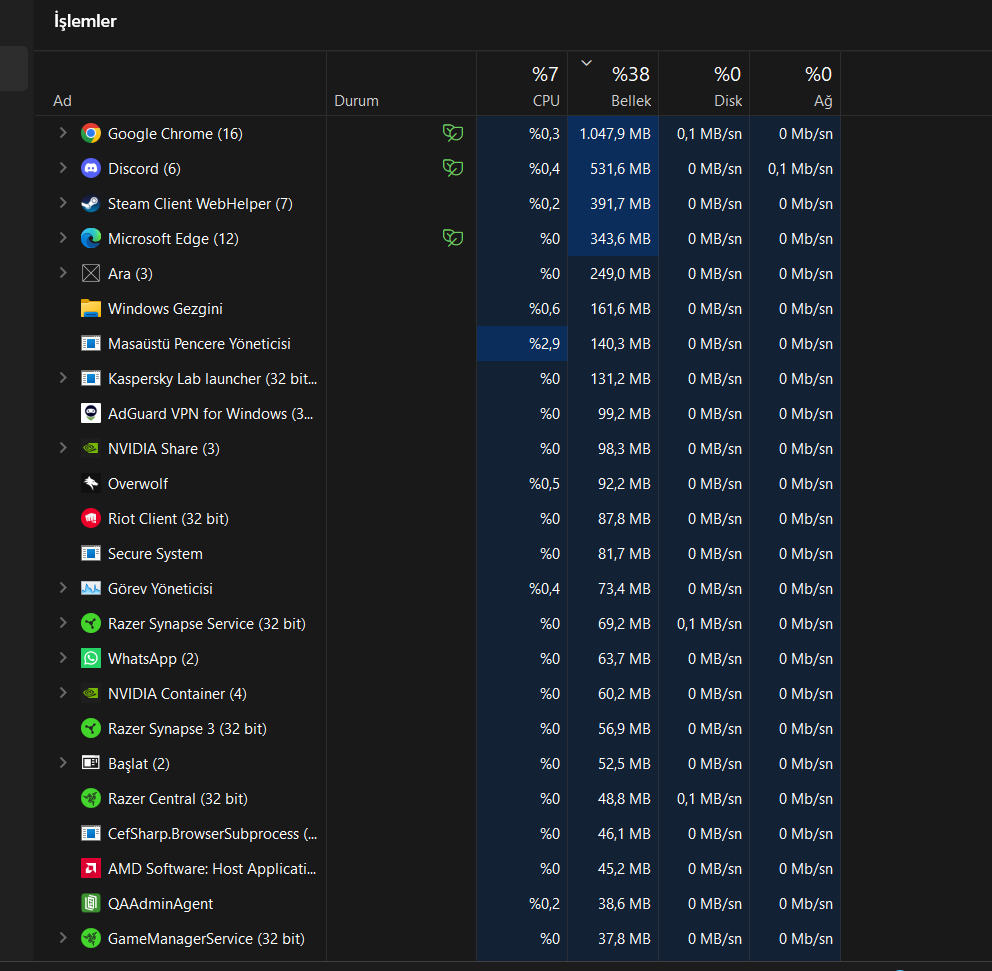Click the QAAdminAgent icon

click(x=91, y=903)
